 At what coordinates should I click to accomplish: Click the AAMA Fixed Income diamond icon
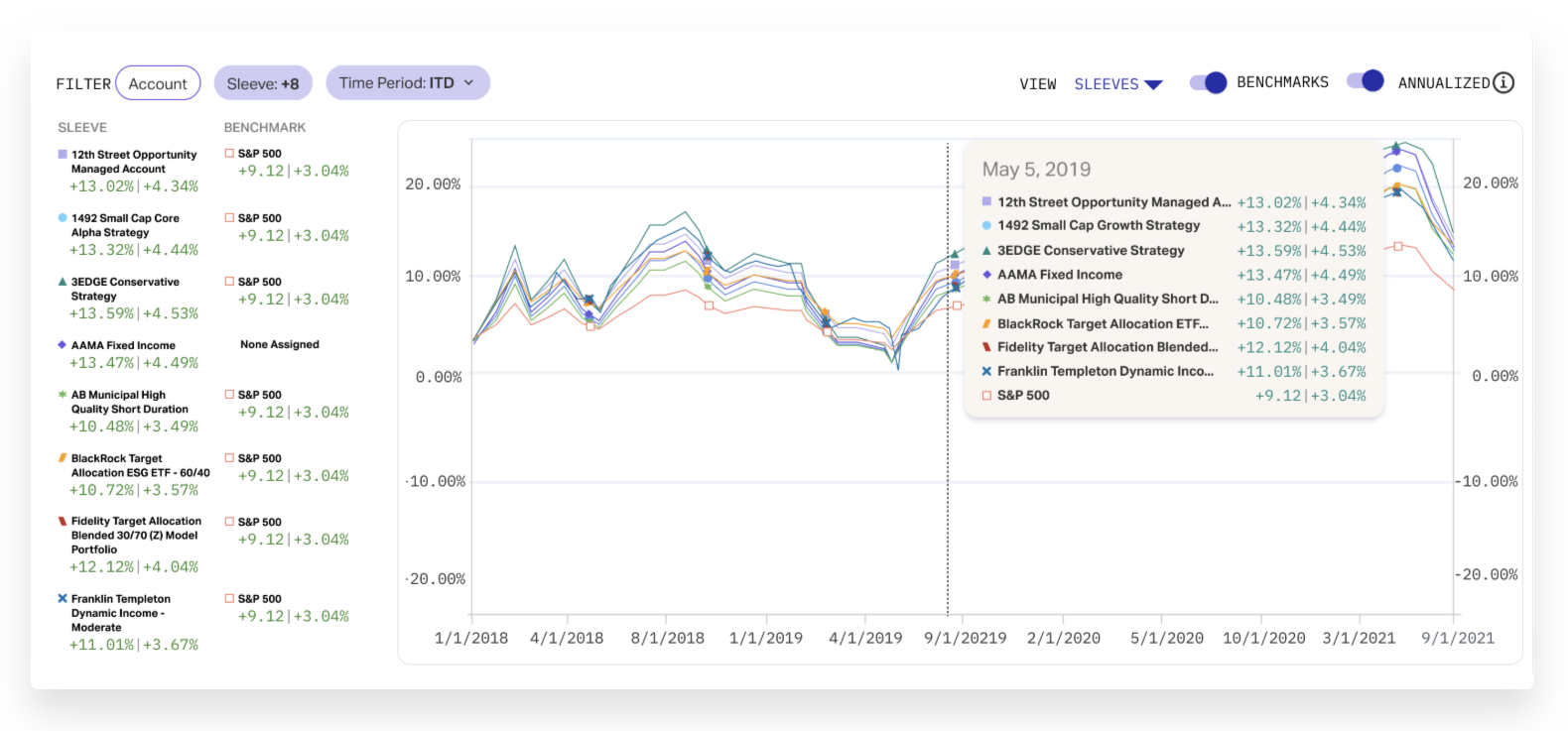coord(63,345)
